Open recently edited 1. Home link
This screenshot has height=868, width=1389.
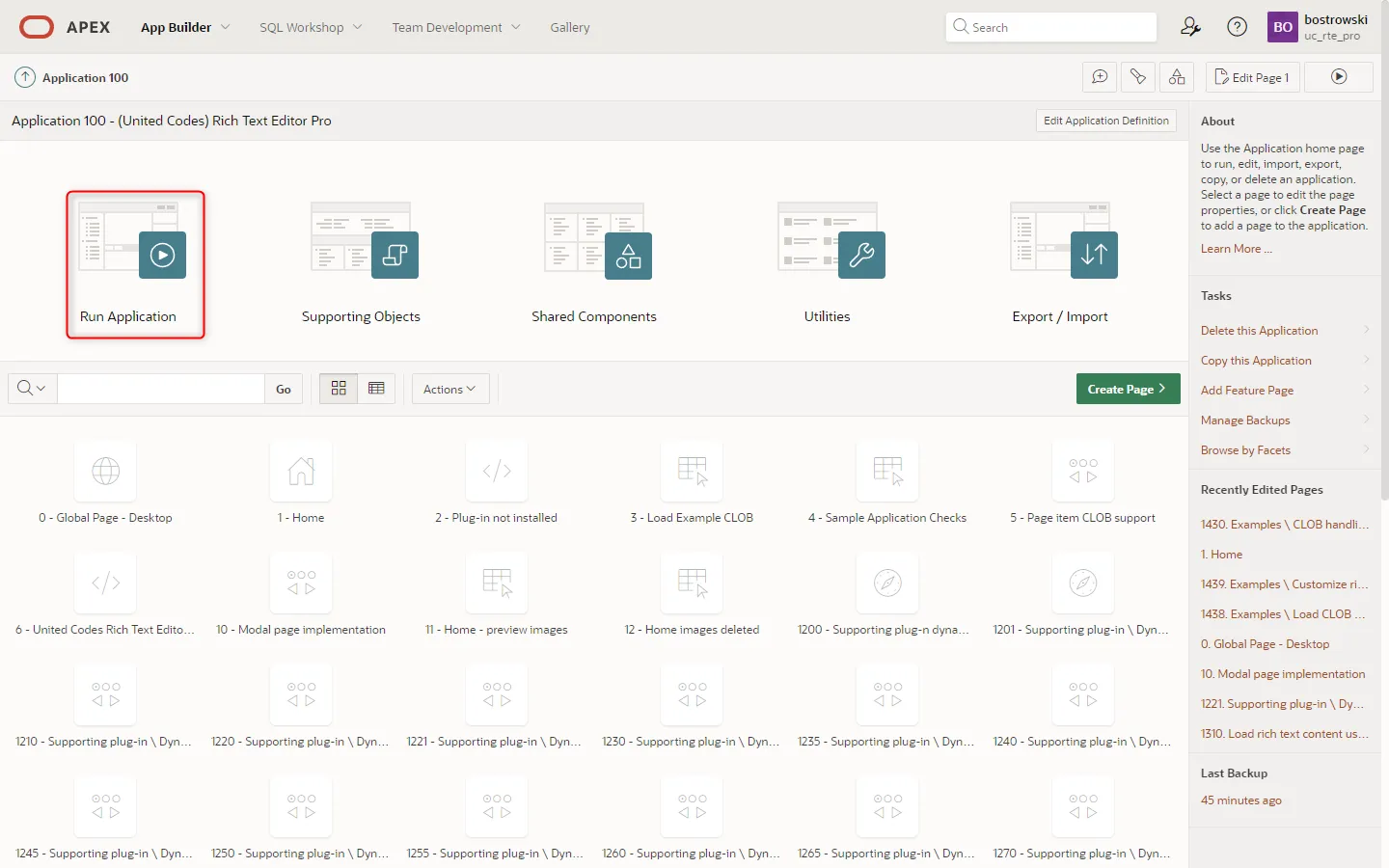(x=1221, y=555)
